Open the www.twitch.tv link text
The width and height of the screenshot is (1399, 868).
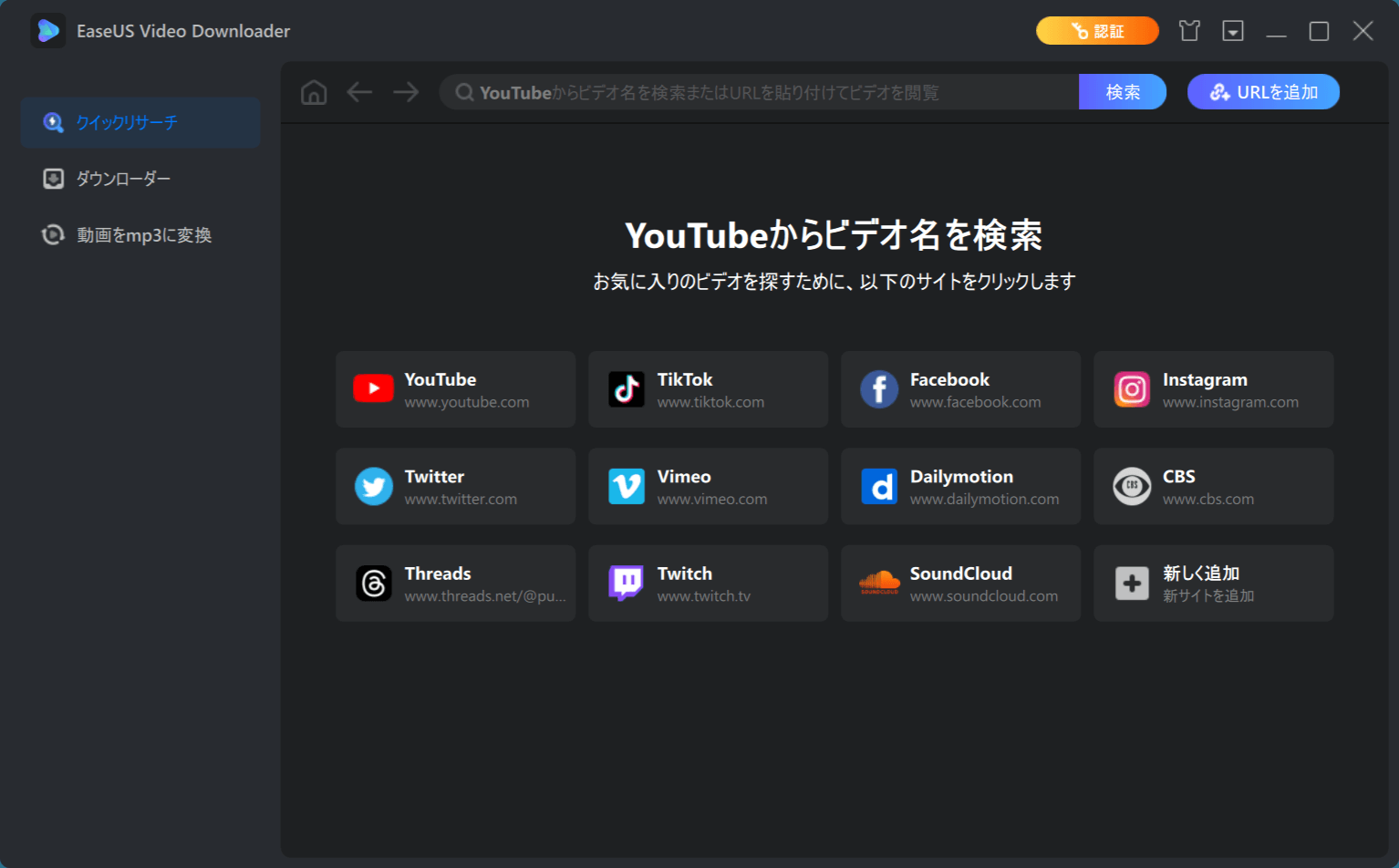(704, 596)
